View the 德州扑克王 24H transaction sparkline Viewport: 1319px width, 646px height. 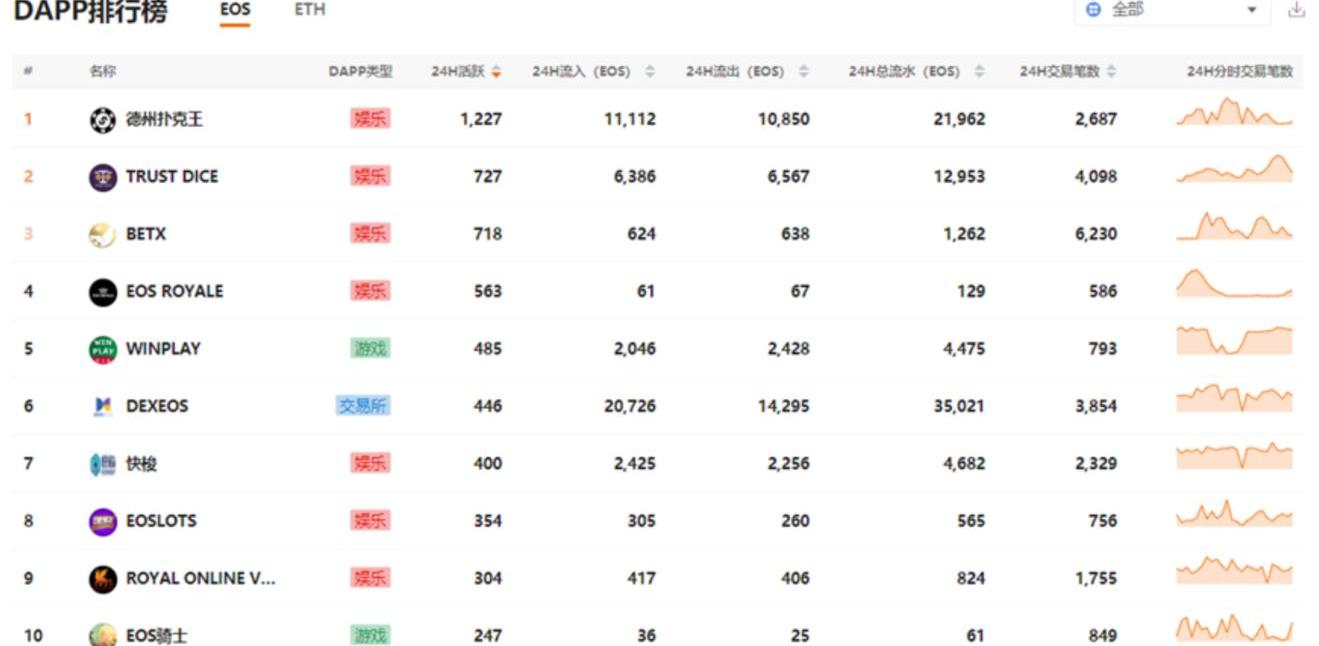coord(1235,112)
